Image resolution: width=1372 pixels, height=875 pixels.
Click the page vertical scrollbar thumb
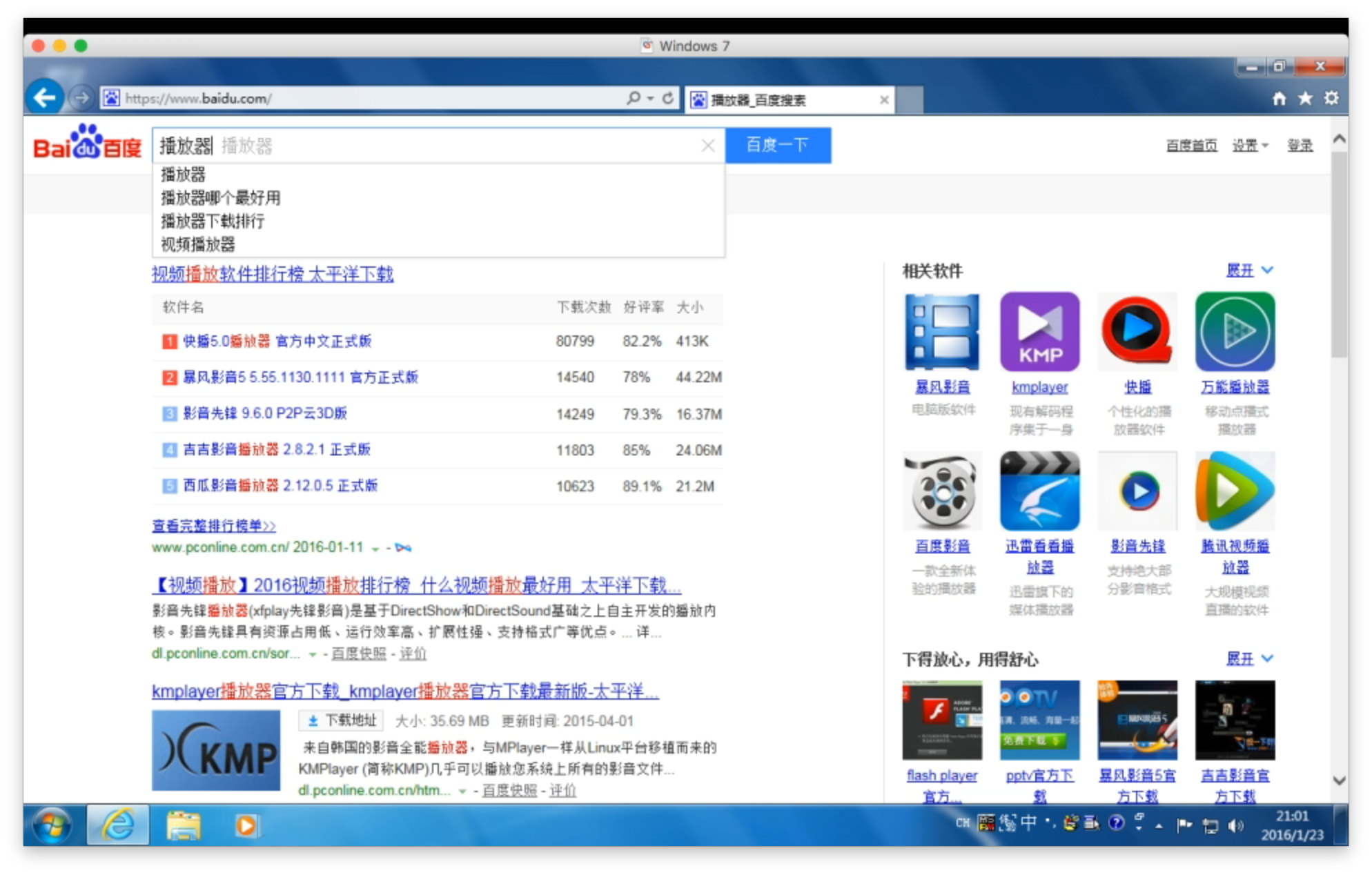(x=1339, y=255)
